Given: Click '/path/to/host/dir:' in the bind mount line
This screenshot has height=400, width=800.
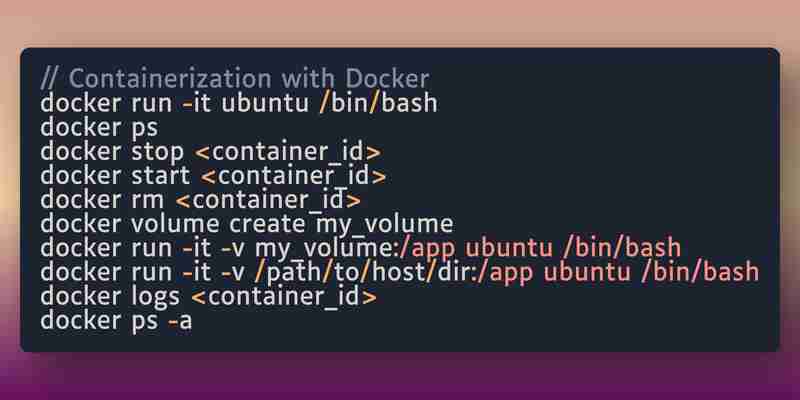Looking at the screenshot, I should pyautogui.click(x=365, y=272).
